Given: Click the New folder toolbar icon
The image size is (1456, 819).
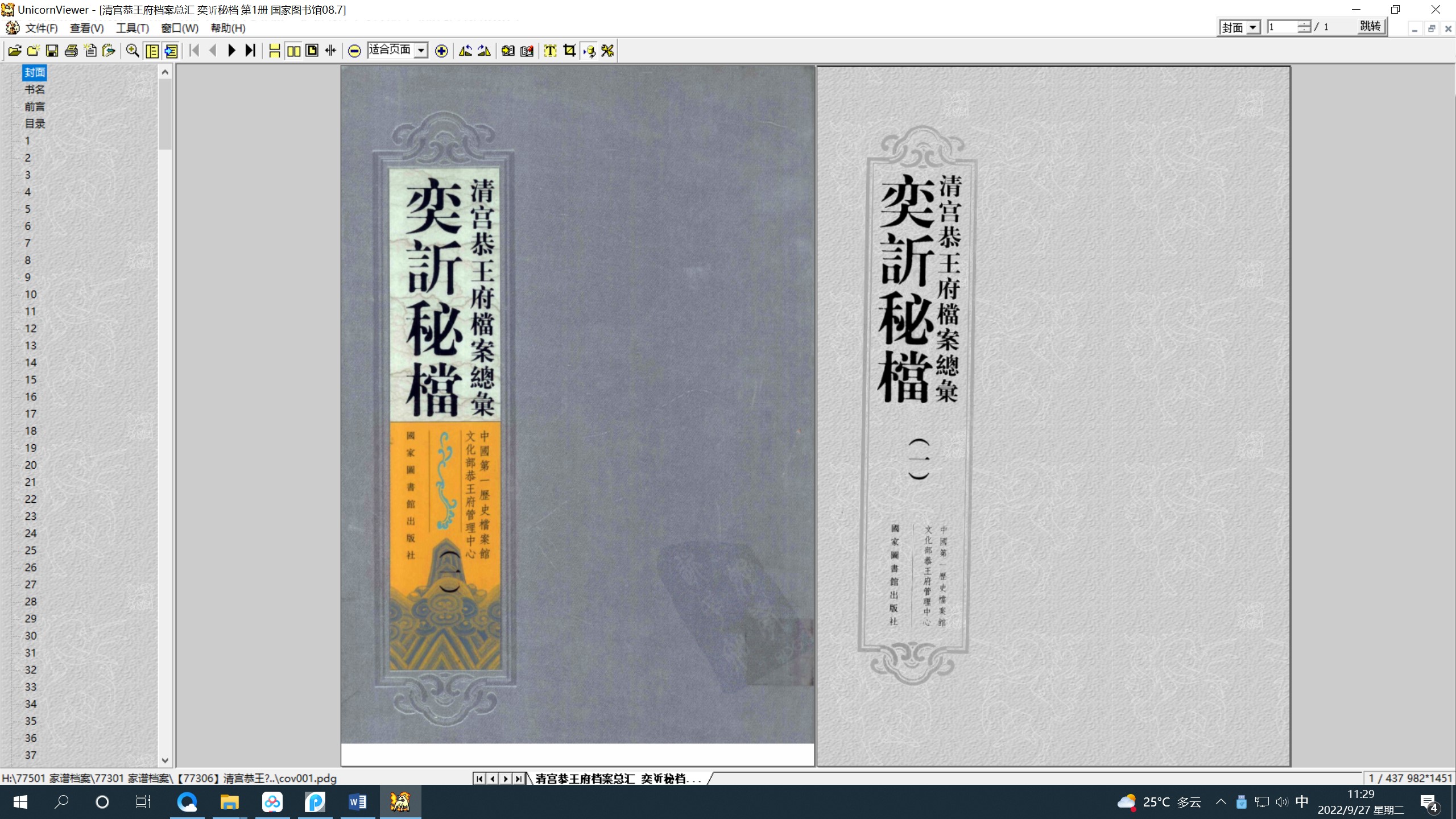Looking at the screenshot, I should (x=33, y=51).
